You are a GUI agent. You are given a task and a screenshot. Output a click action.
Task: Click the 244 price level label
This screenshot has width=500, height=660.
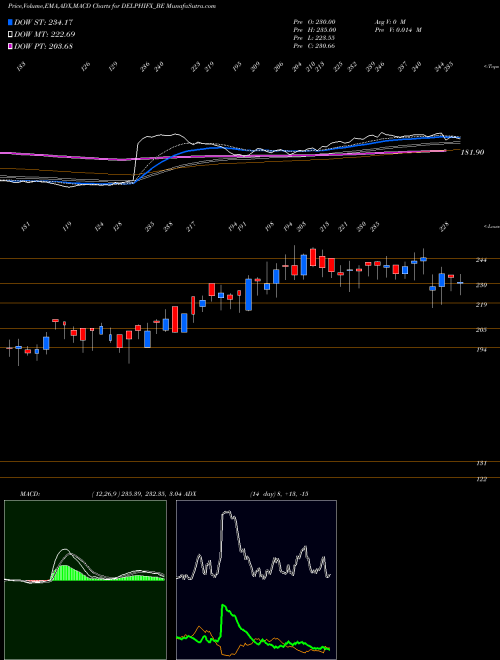[x=481, y=261]
